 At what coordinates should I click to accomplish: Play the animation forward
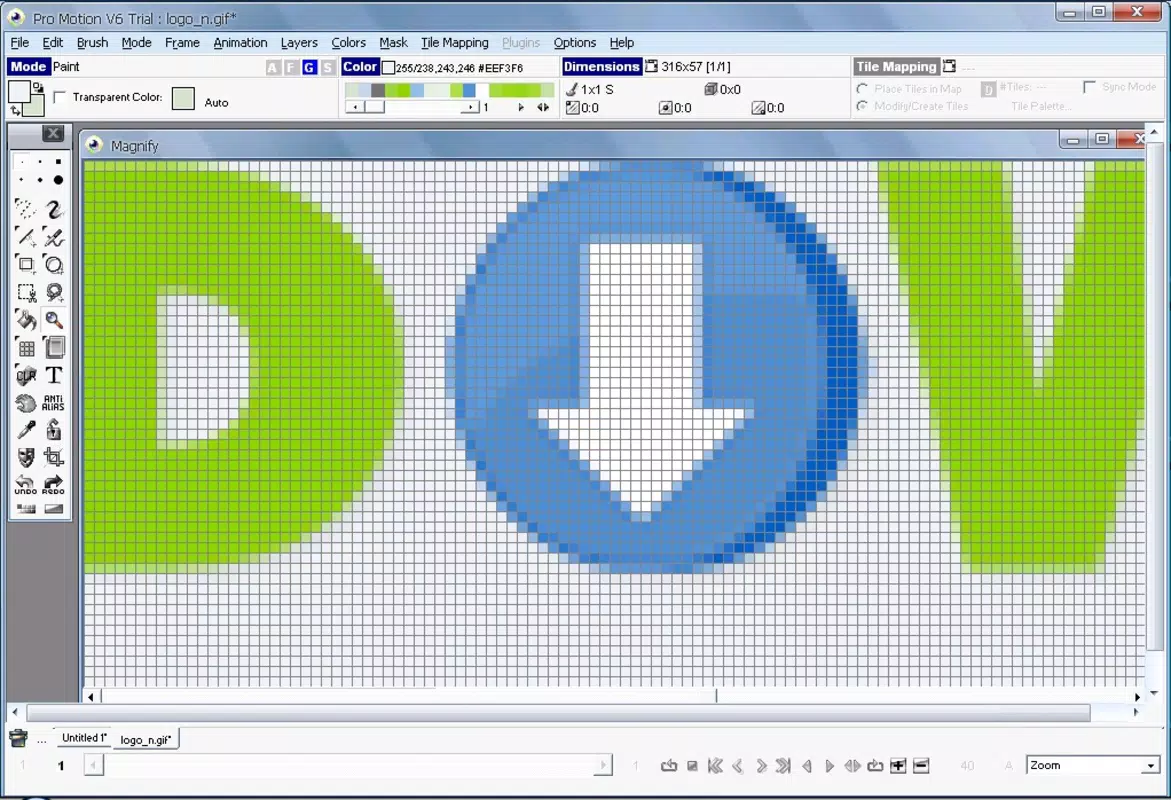pos(830,766)
